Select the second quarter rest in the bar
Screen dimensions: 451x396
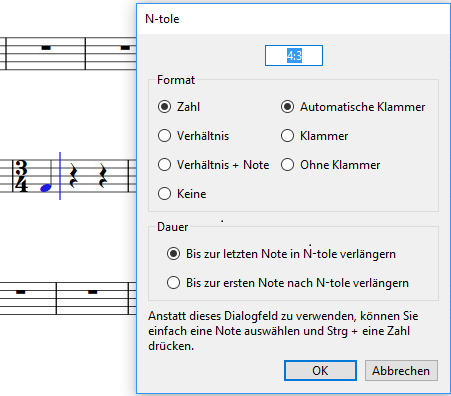104,176
